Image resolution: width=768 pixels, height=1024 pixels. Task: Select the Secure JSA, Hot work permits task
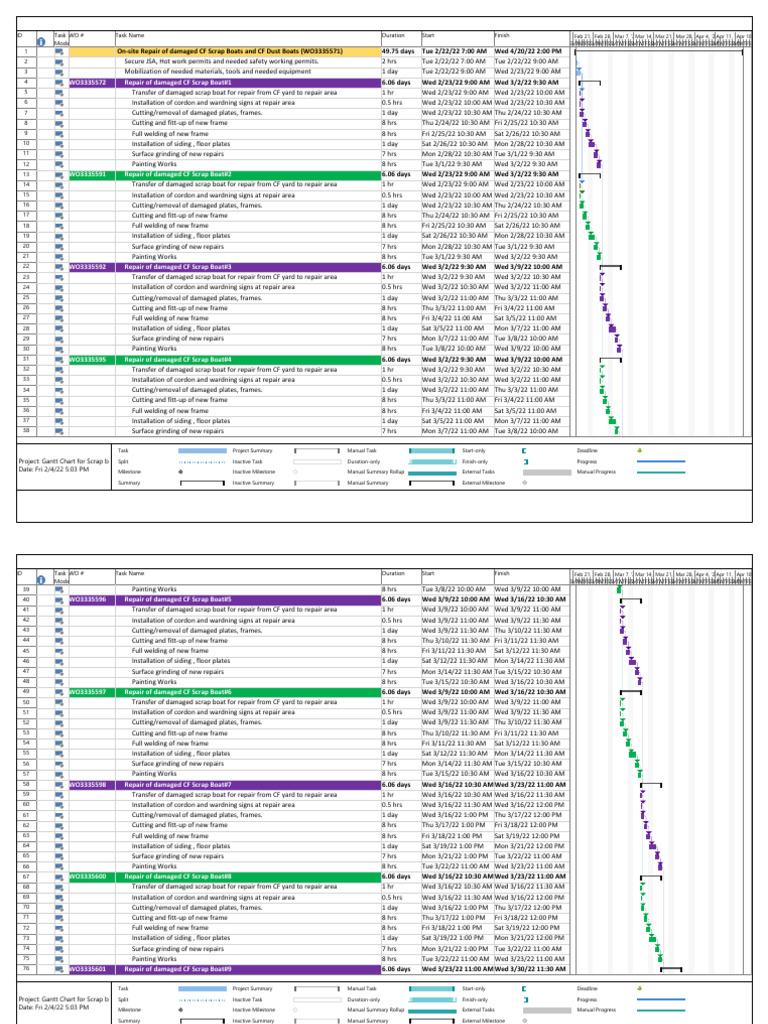221,61
